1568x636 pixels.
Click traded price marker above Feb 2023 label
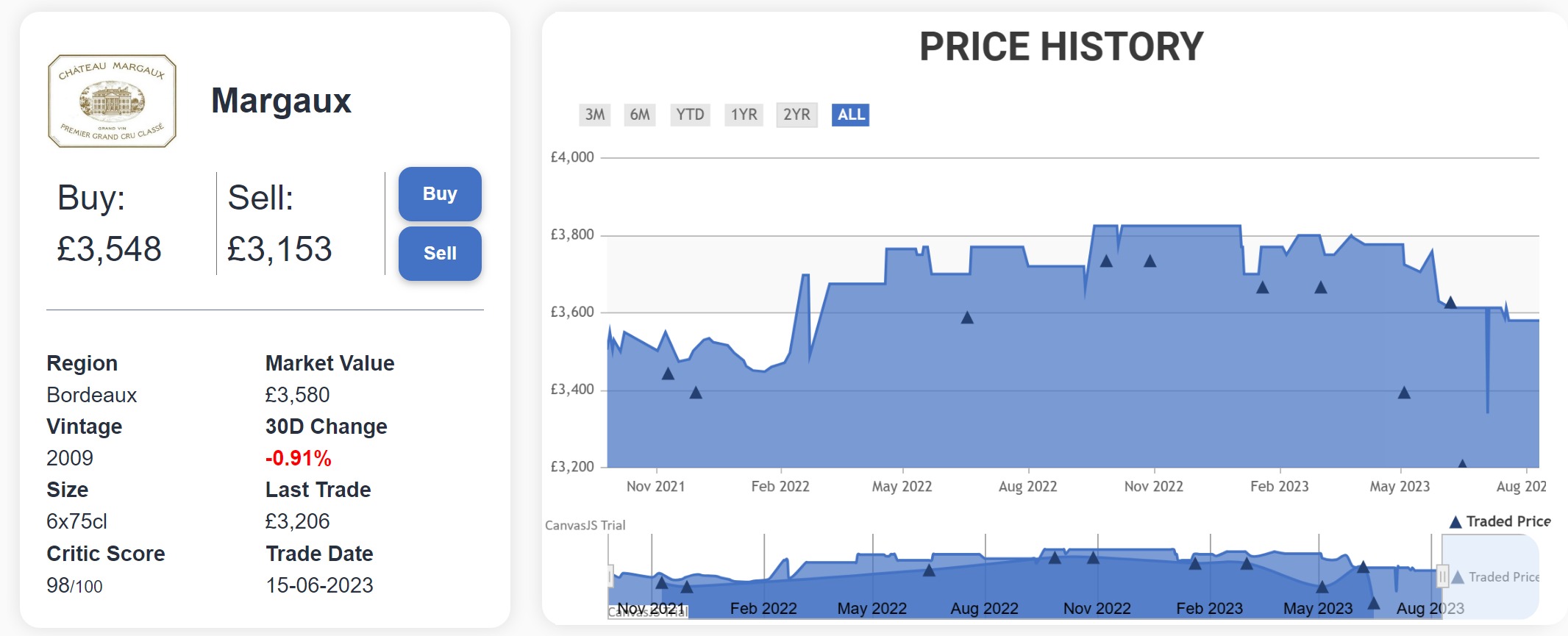tap(1263, 287)
